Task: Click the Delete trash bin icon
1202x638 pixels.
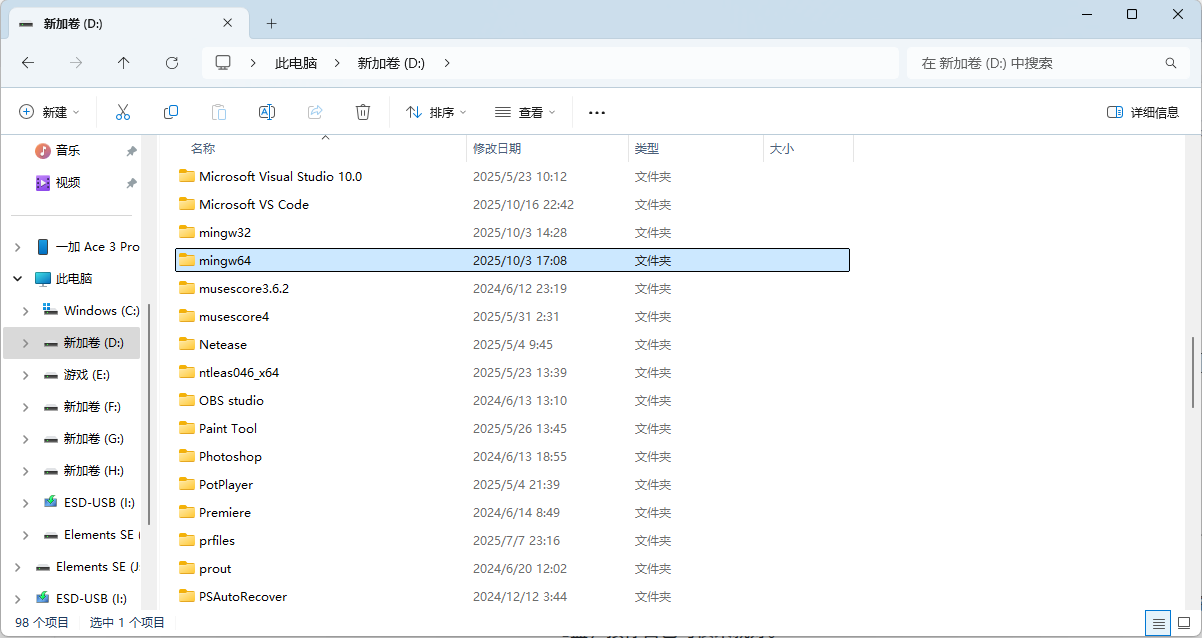Action: [x=363, y=112]
